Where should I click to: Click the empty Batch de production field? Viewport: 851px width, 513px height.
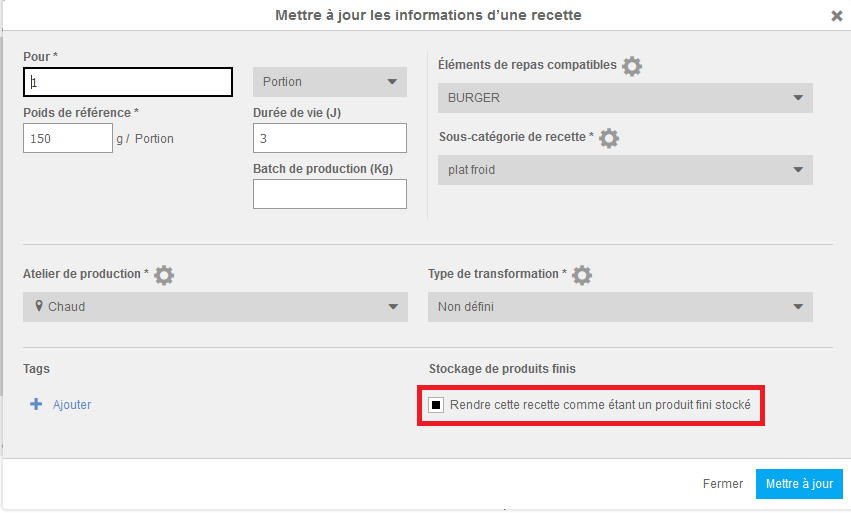(330, 194)
